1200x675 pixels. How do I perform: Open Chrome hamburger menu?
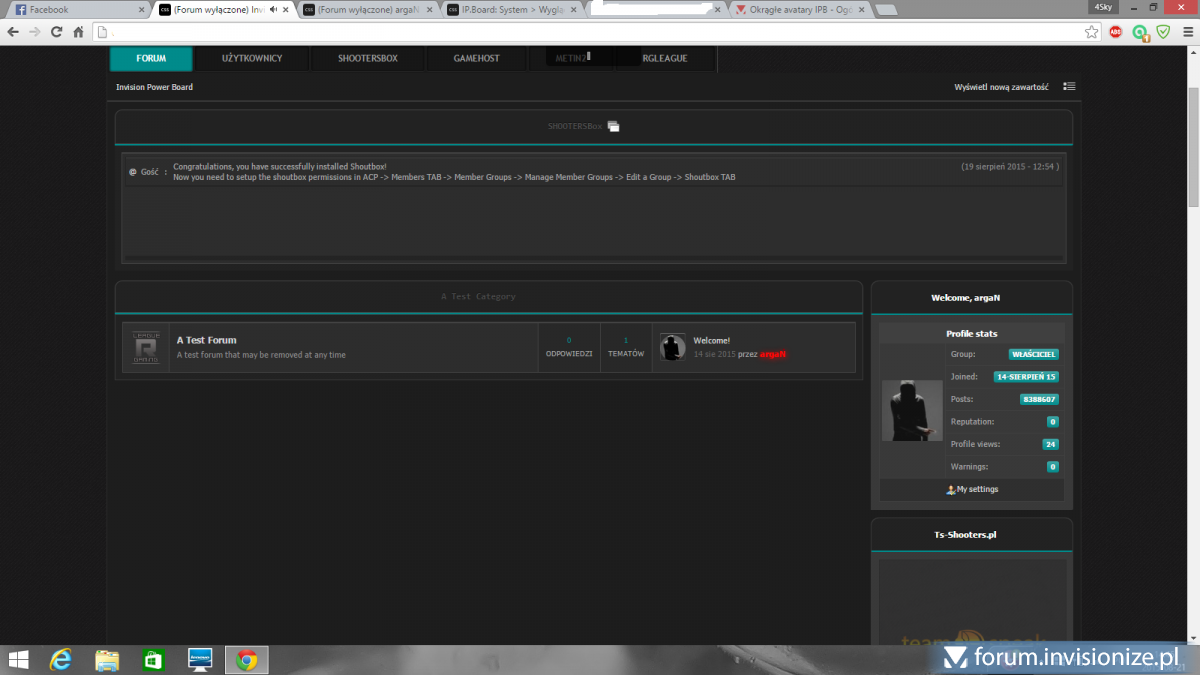[x=1186, y=32]
